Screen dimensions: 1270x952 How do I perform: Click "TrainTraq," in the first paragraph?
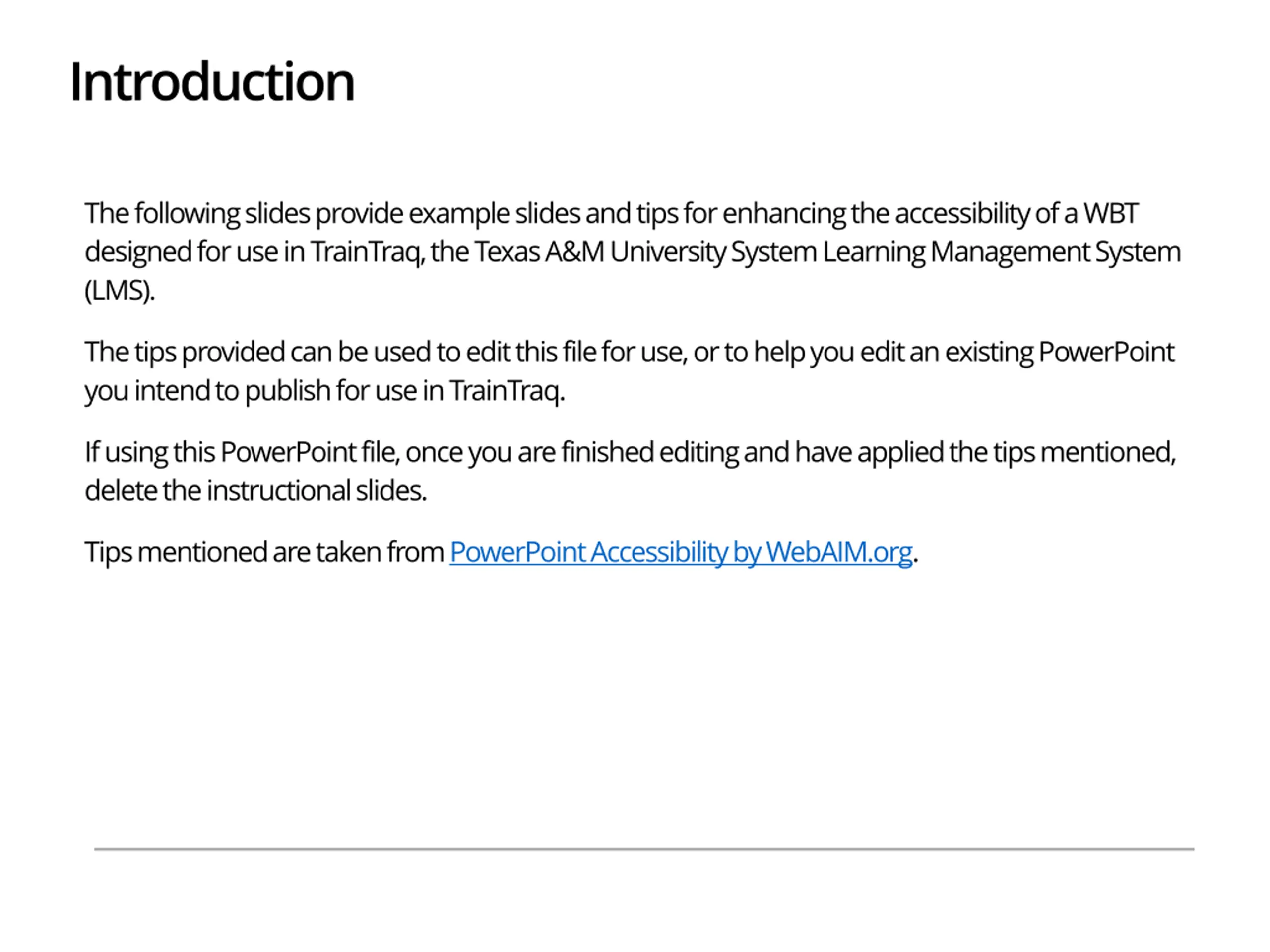coord(368,252)
